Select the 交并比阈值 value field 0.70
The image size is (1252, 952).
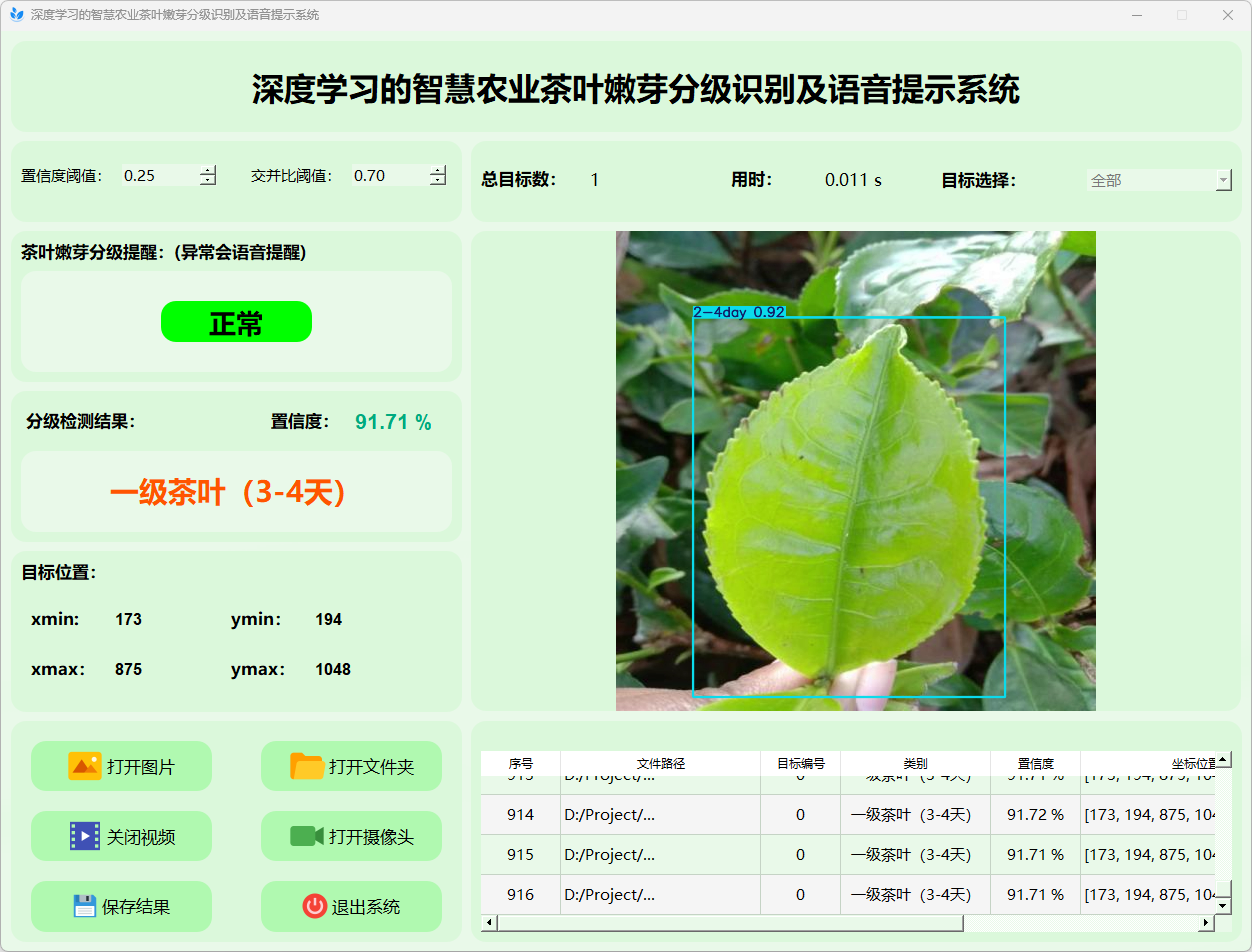(388, 176)
